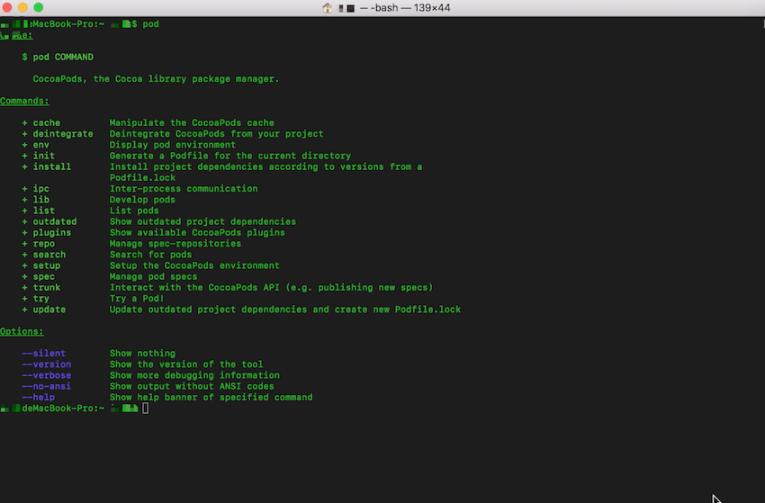The image size is (765, 503).
Task: Click the 'Options:' underlined heading
Action: pyautogui.click(x=22, y=331)
